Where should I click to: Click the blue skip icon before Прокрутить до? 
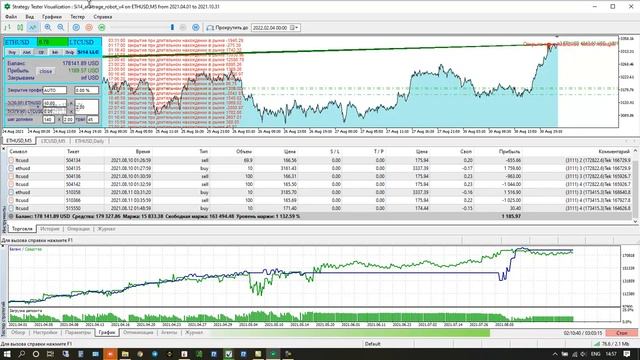[x=196, y=27]
